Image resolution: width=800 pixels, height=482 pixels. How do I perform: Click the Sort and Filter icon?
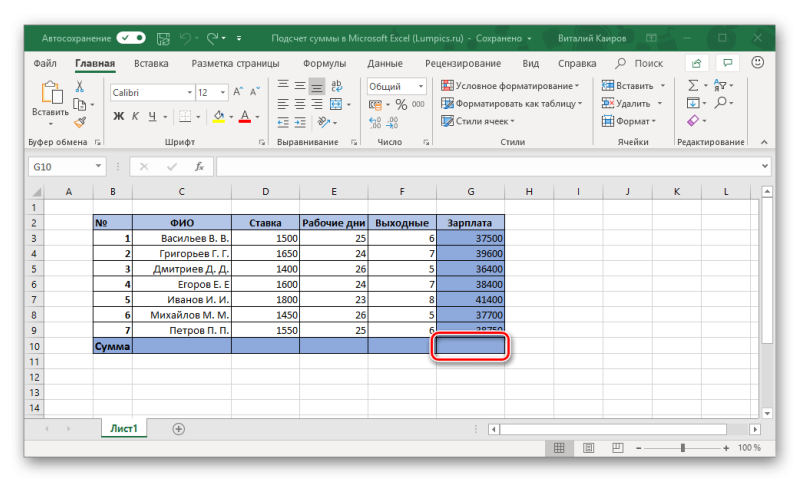tap(720, 85)
